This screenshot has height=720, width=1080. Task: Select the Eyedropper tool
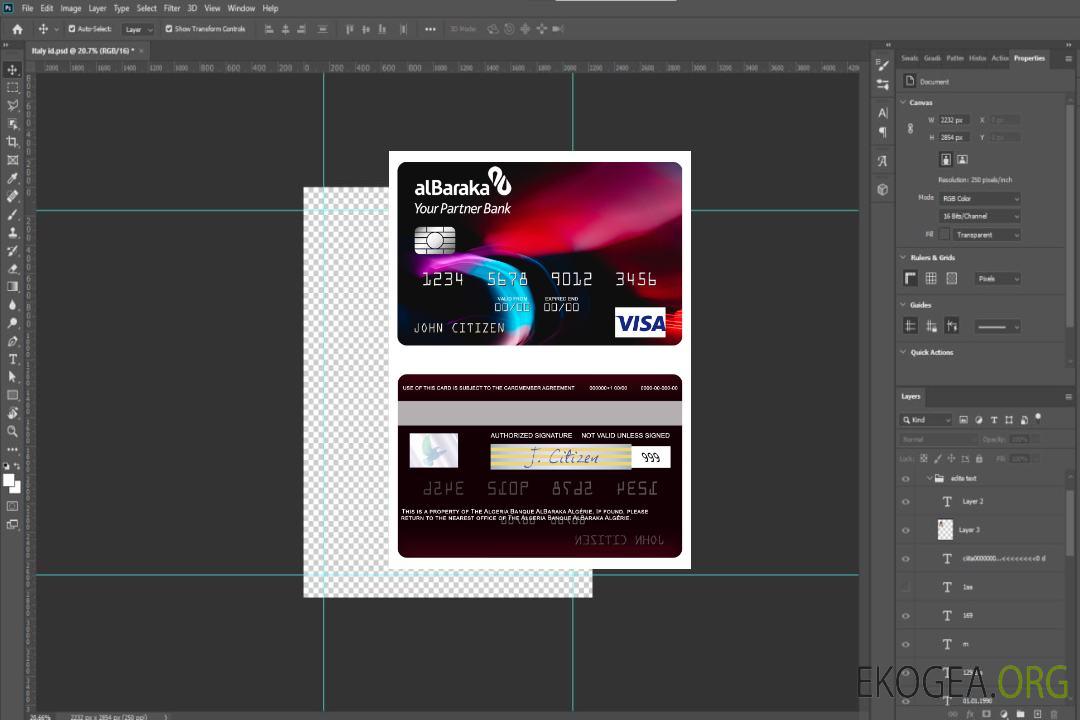(12, 178)
